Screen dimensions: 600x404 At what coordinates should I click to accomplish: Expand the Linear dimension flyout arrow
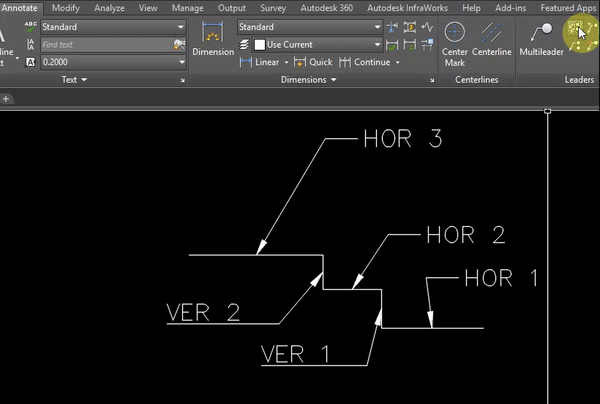tap(286, 62)
